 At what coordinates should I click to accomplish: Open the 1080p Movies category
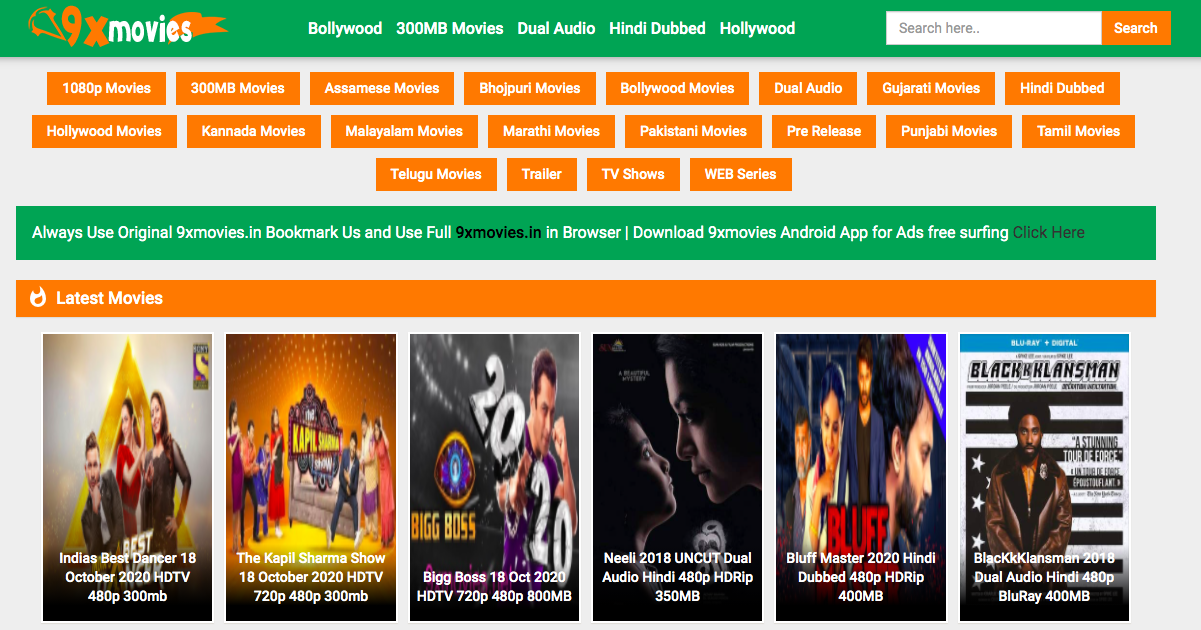coord(106,88)
